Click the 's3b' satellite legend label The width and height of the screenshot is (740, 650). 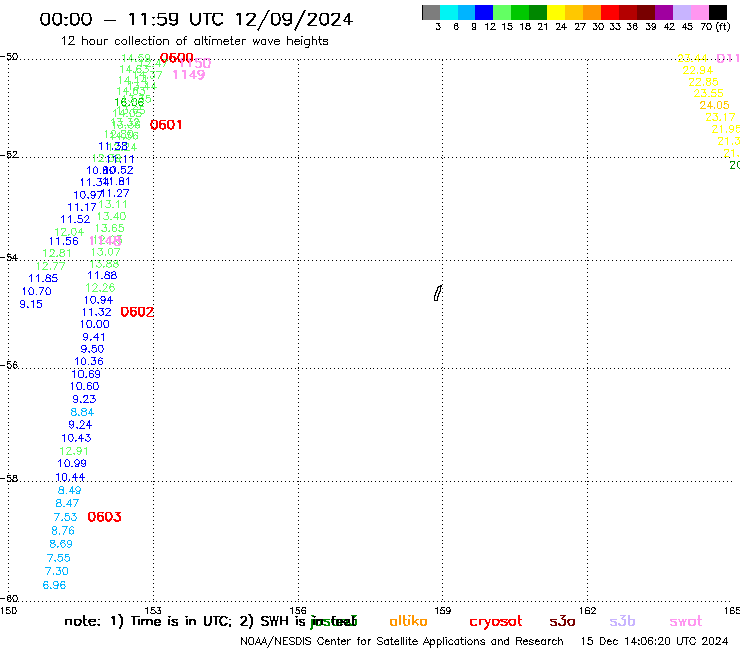coord(622,621)
